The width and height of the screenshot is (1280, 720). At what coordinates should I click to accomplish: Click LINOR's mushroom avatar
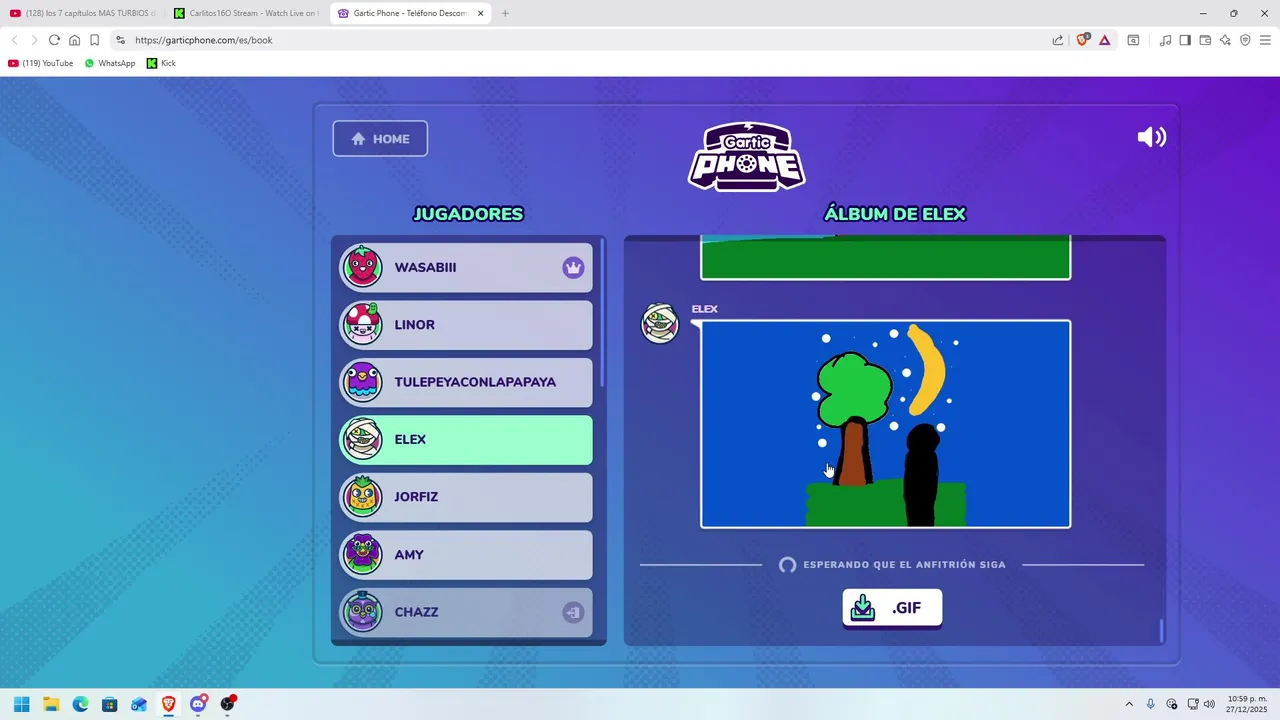click(x=362, y=324)
